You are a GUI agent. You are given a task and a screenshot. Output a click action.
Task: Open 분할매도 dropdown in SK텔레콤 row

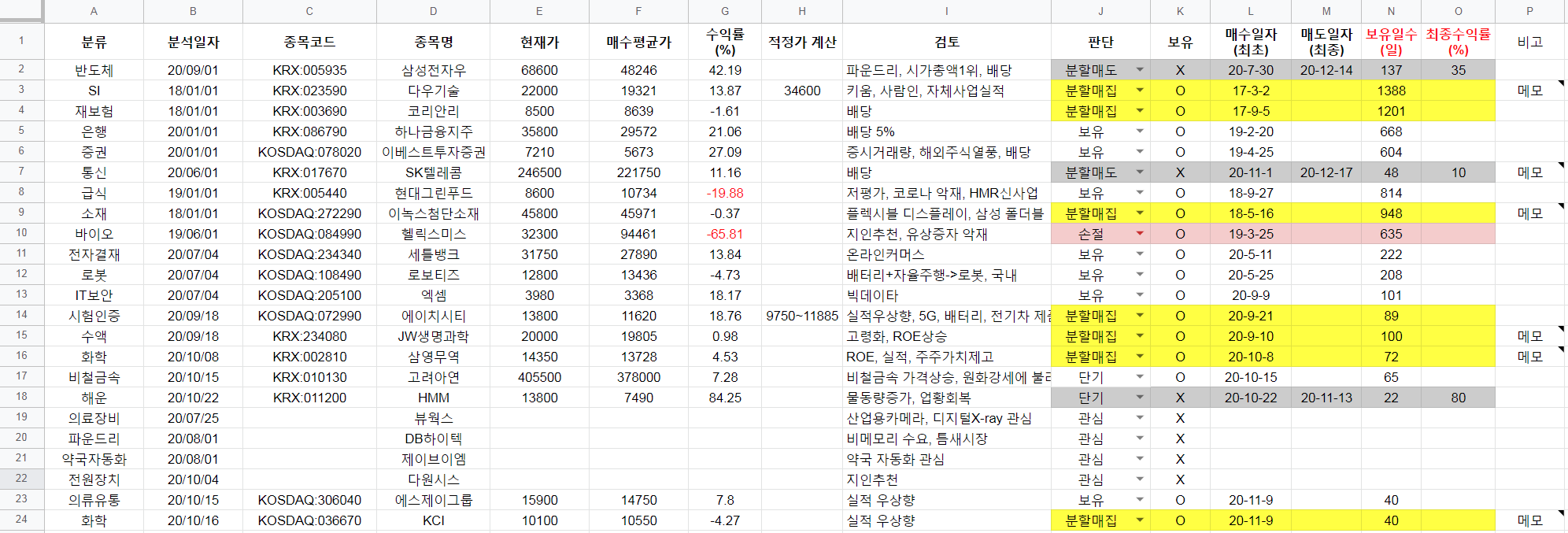coord(1139,172)
